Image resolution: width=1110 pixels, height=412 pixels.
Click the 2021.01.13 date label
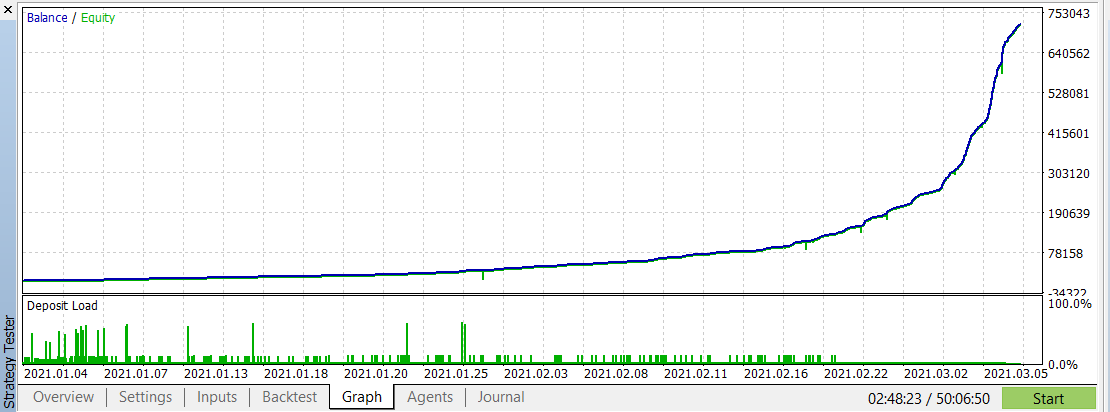click(215, 374)
